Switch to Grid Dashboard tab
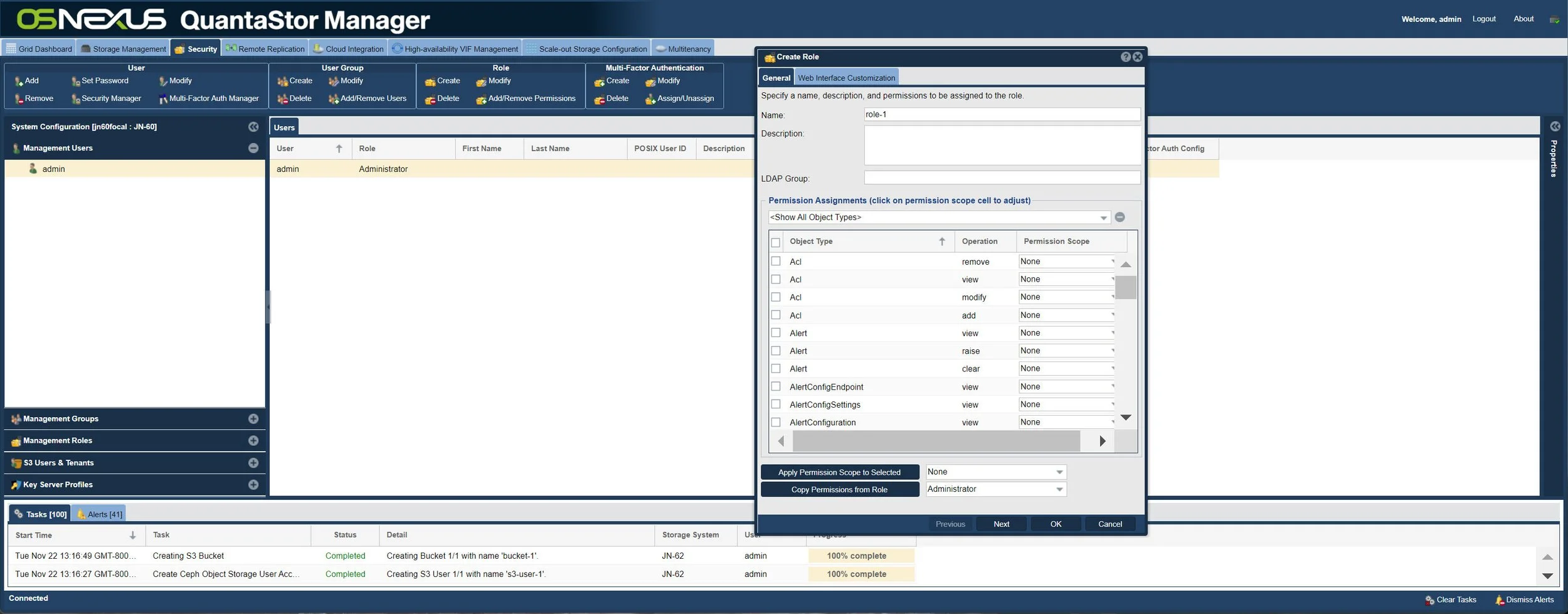The image size is (1568, 614). pos(39,49)
